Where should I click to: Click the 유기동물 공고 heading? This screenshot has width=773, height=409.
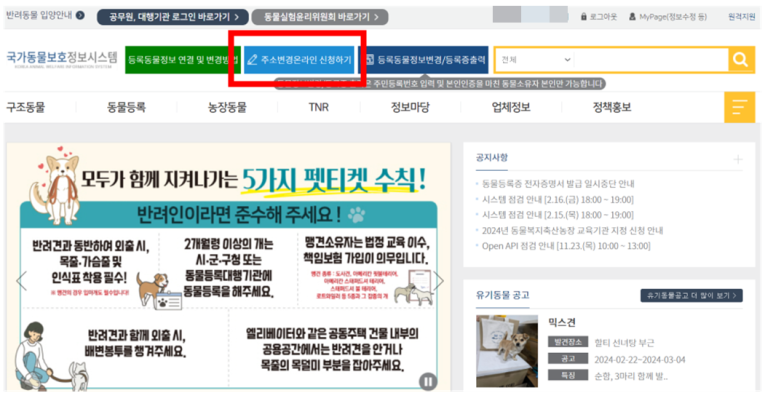tap(502, 295)
